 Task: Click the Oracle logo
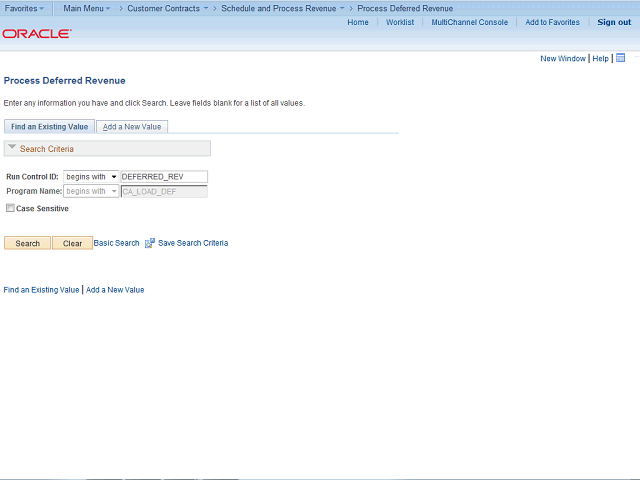coord(37,34)
